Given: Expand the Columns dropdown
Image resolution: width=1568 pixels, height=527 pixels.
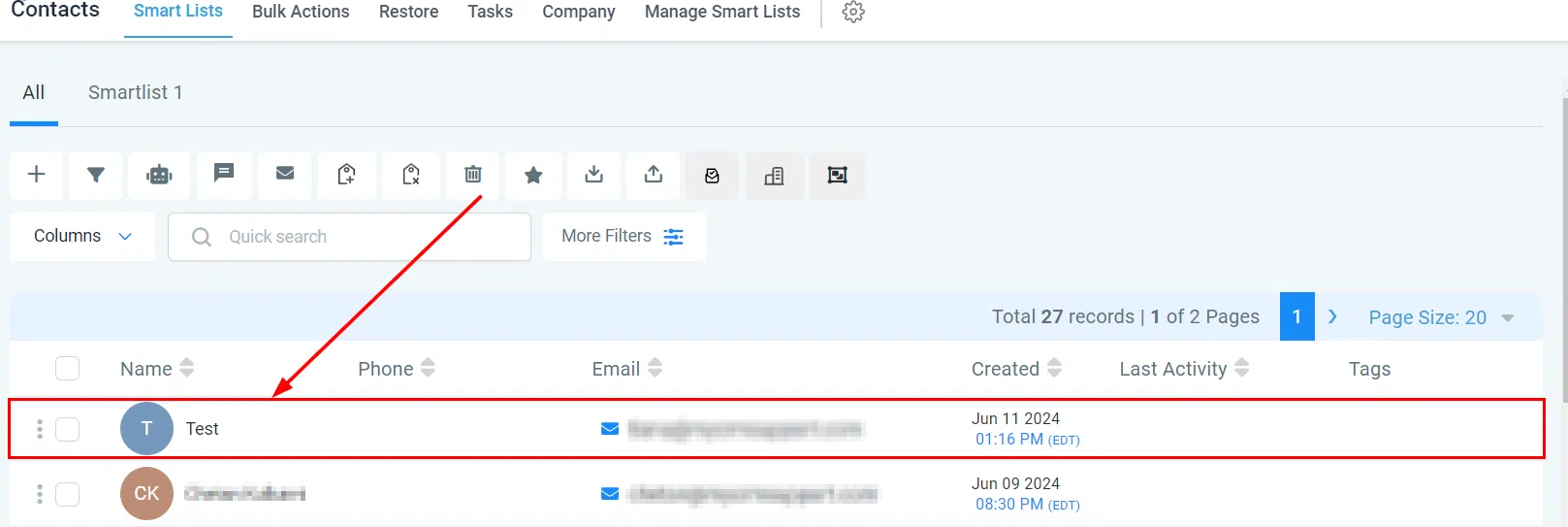Looking at the screenshot, I should 82,237.
